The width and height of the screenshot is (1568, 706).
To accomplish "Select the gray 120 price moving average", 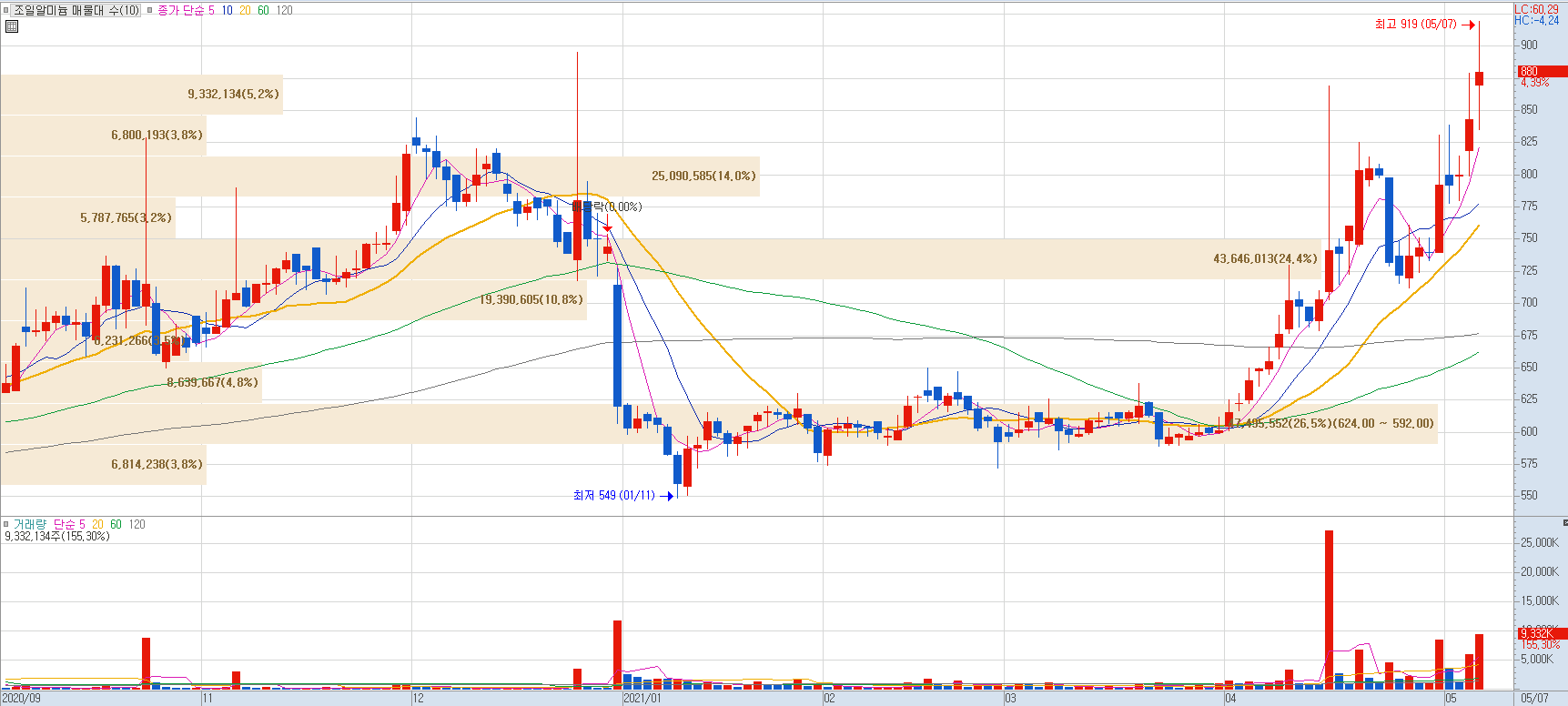I will point(285,10).
